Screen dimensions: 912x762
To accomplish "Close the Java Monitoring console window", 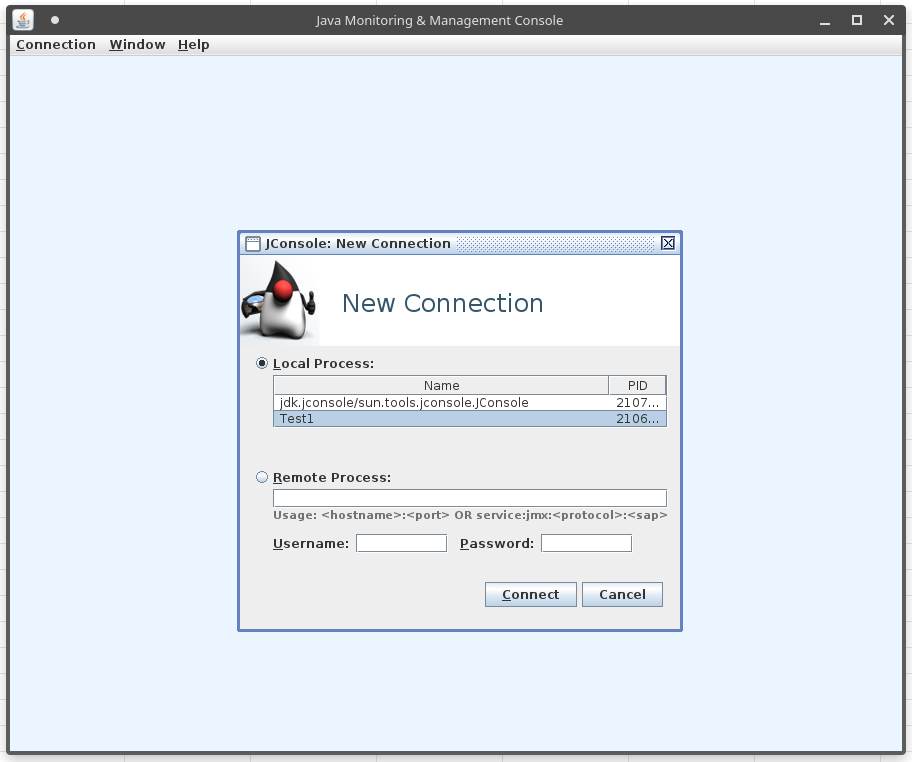I will (x=889, y=20).
